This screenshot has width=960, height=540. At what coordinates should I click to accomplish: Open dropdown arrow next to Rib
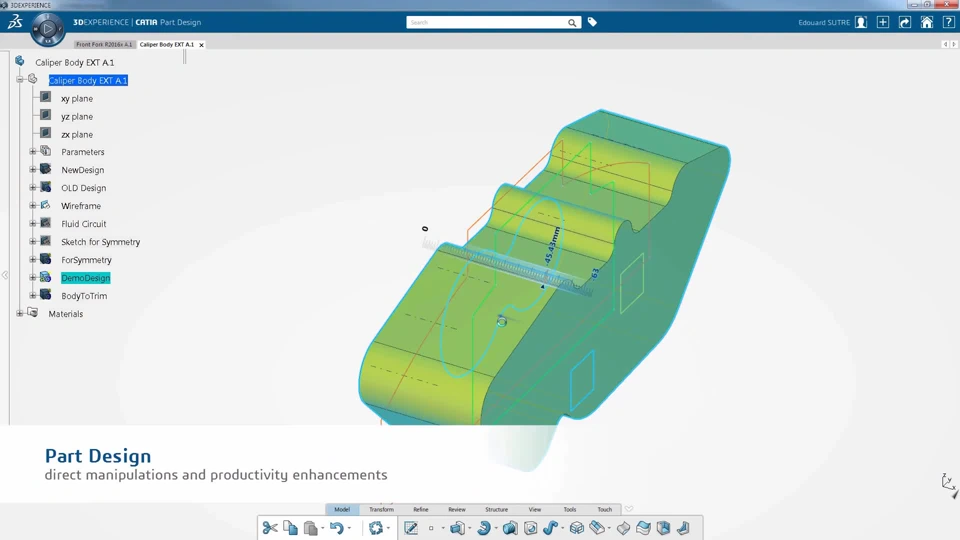(x=563, y=528)
